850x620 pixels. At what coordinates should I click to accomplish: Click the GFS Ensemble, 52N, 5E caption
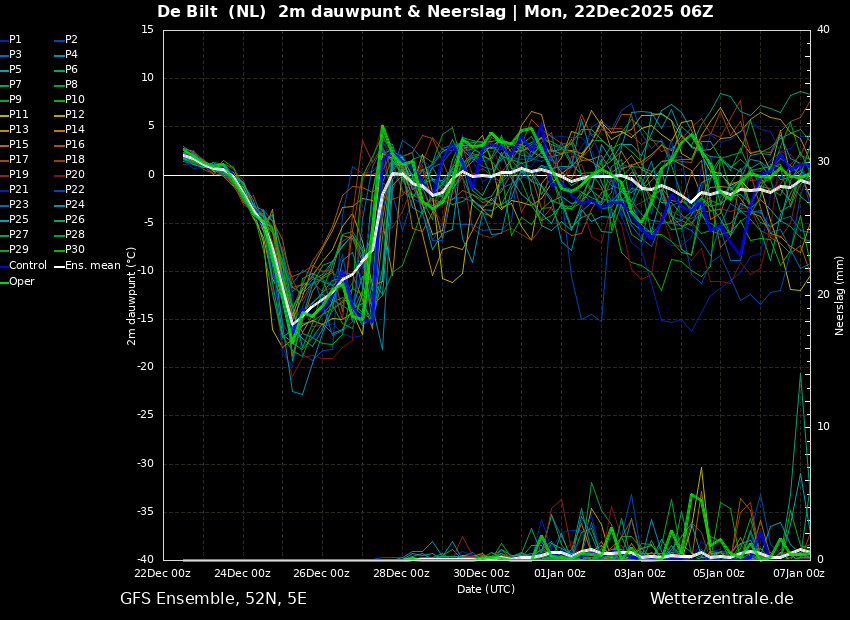tap(213, 599)
